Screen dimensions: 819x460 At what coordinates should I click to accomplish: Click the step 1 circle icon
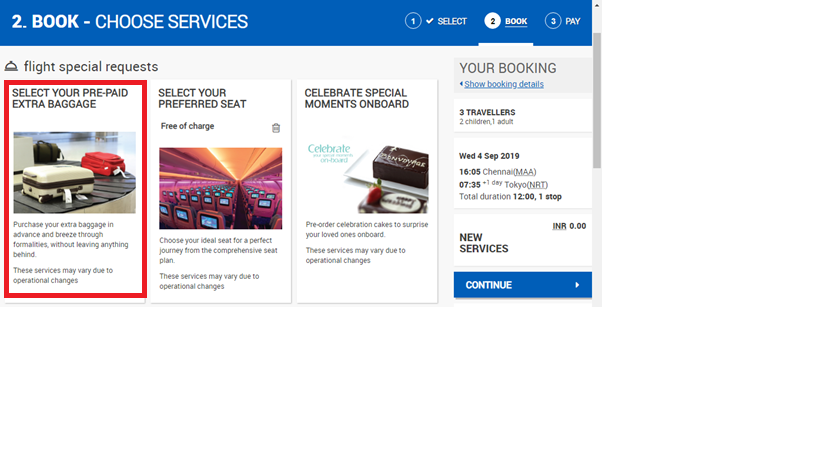pos(412,21)
